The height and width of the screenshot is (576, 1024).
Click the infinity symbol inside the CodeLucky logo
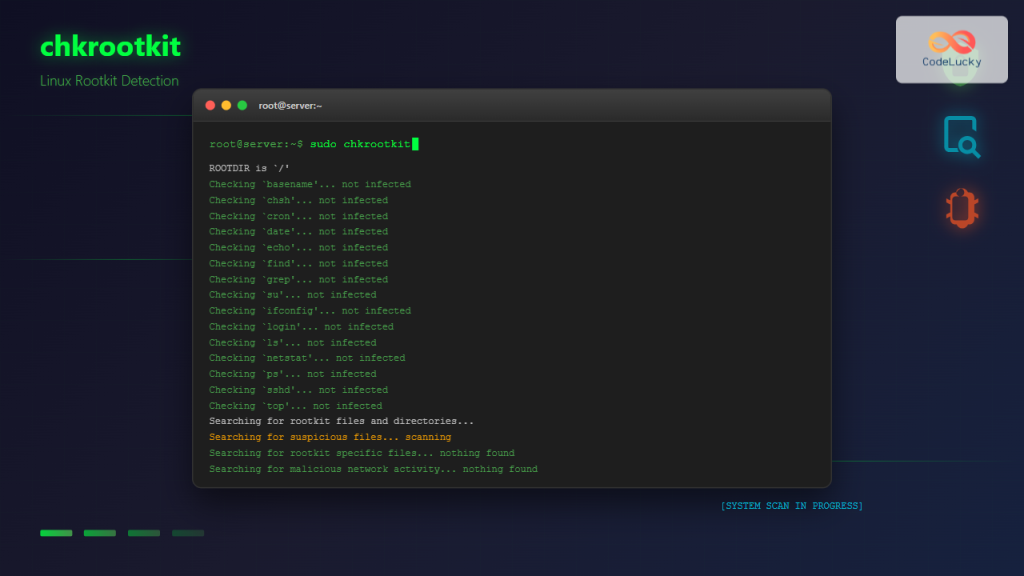click(951, 40)
